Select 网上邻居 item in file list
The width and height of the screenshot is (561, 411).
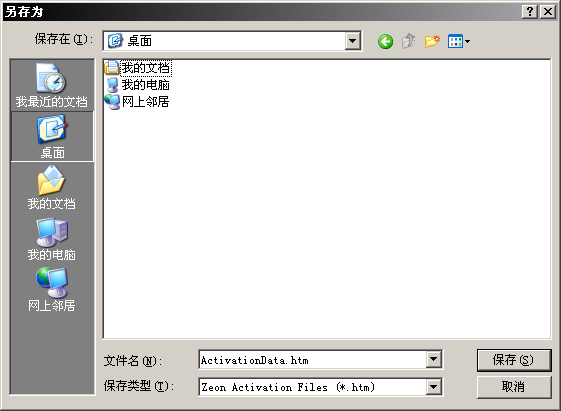137,102
